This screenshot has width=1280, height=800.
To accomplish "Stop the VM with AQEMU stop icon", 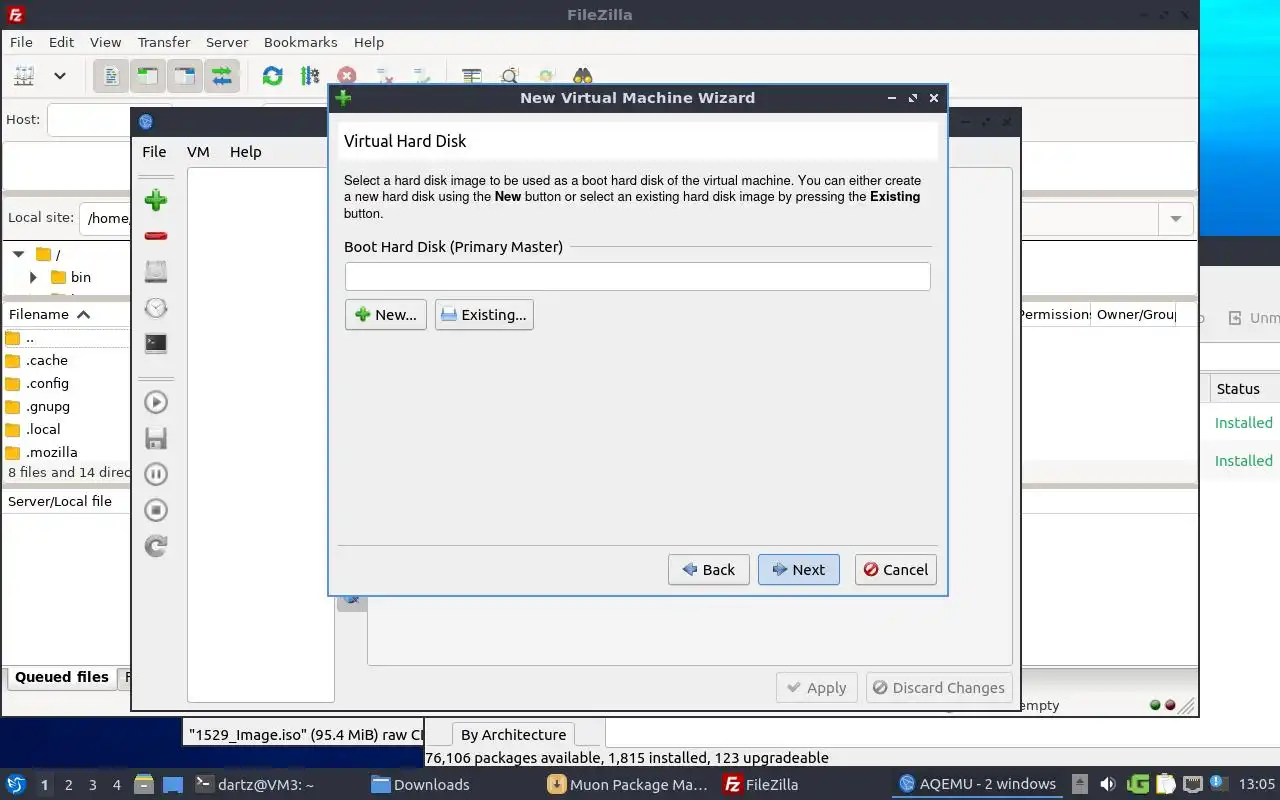I will point(156,510).
